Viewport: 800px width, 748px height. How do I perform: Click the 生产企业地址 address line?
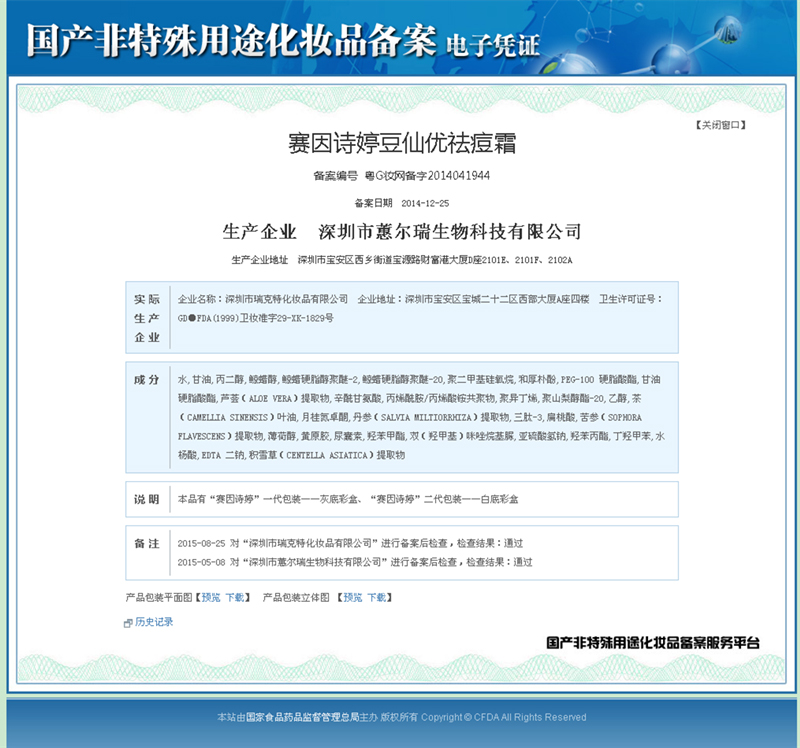pyautogui.click(x=402, y=260)
